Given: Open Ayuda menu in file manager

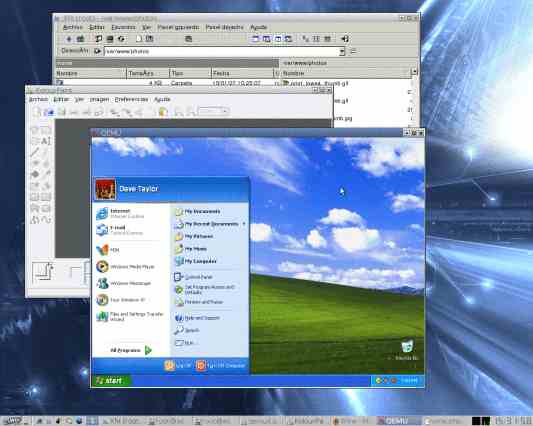Looking at the screenshot, I should [x=258, y=27].
